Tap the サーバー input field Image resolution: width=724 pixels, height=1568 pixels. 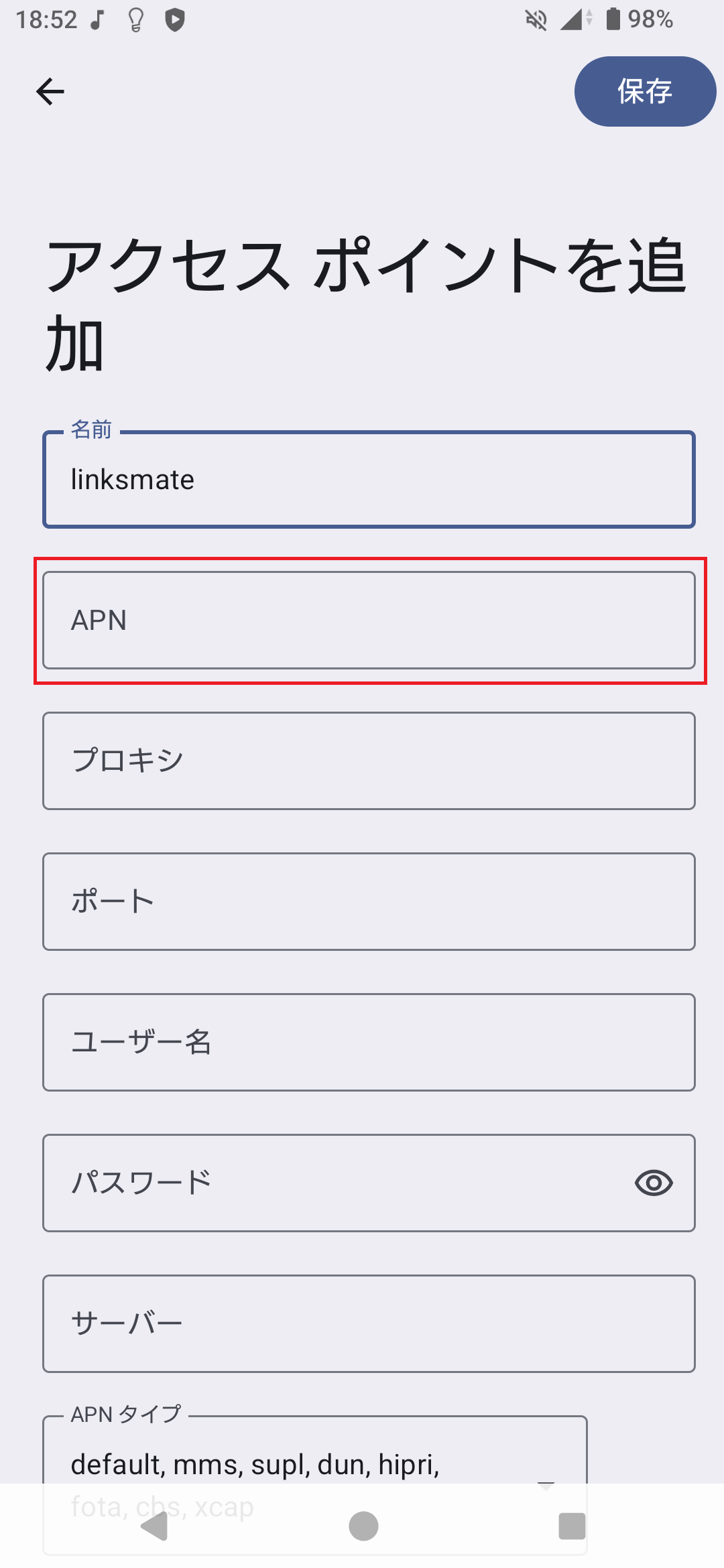coord(367,1322)
